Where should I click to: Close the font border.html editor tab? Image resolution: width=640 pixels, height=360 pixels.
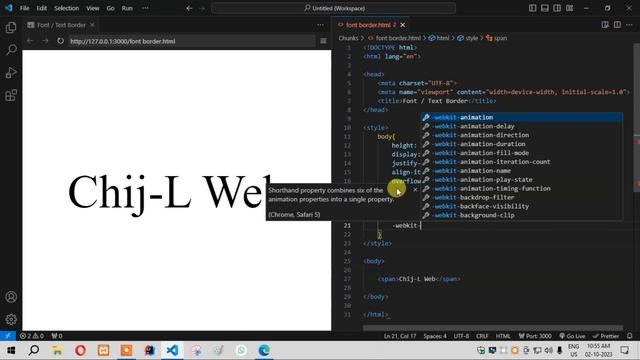(x=402, y=25)
